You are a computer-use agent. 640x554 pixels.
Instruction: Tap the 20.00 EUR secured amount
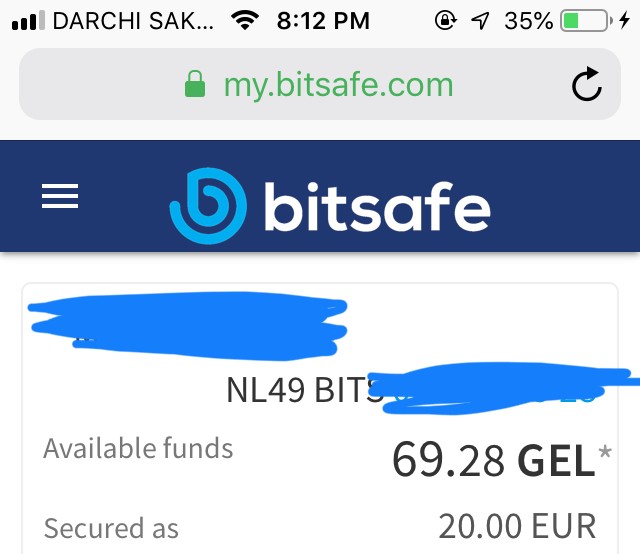517,527
